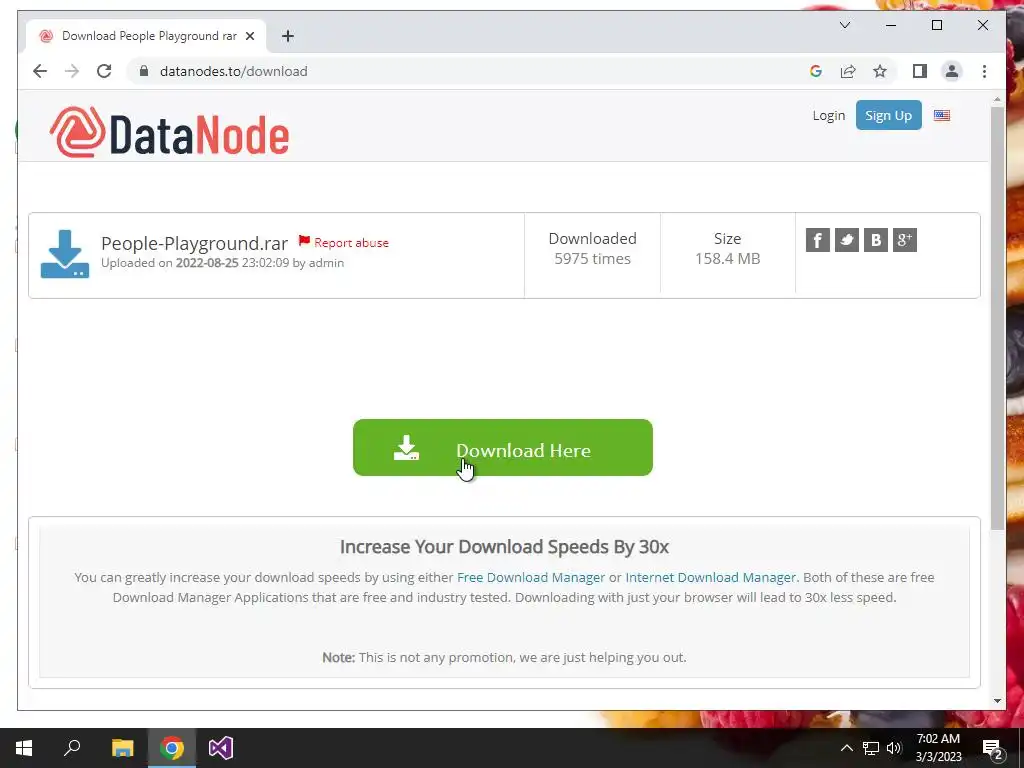The width and height of the screenshot is (1024, 768).
Task: Click the DataNode logo
Action: click(x=169, y=133)
